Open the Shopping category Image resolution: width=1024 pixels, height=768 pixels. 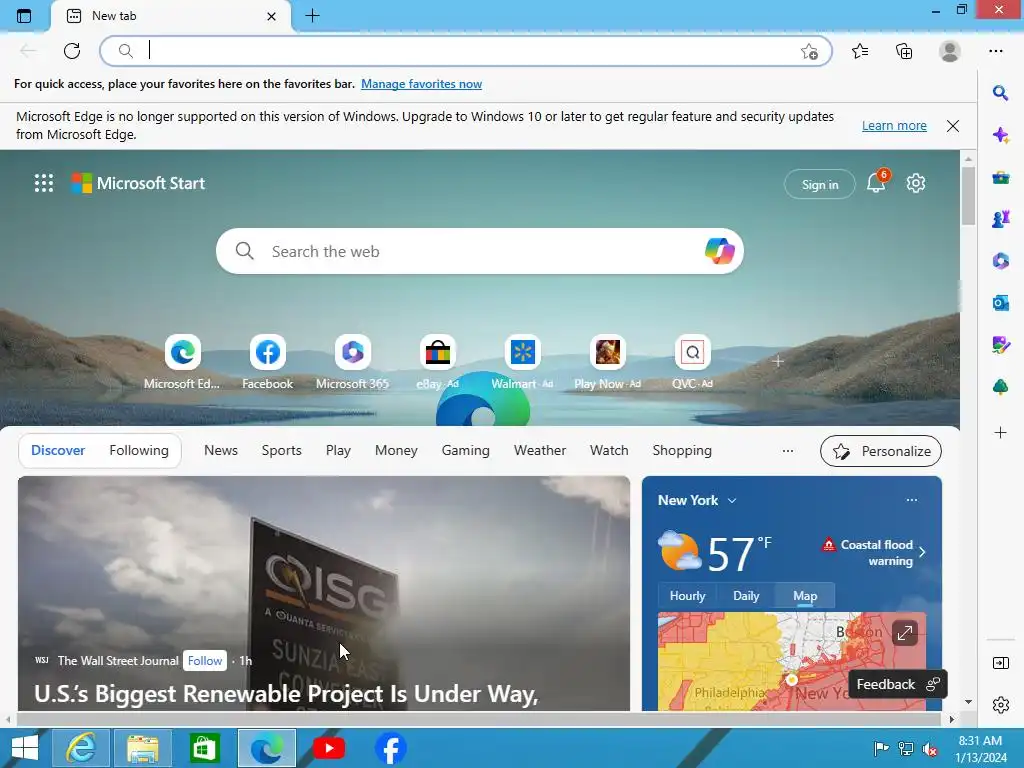682,451
